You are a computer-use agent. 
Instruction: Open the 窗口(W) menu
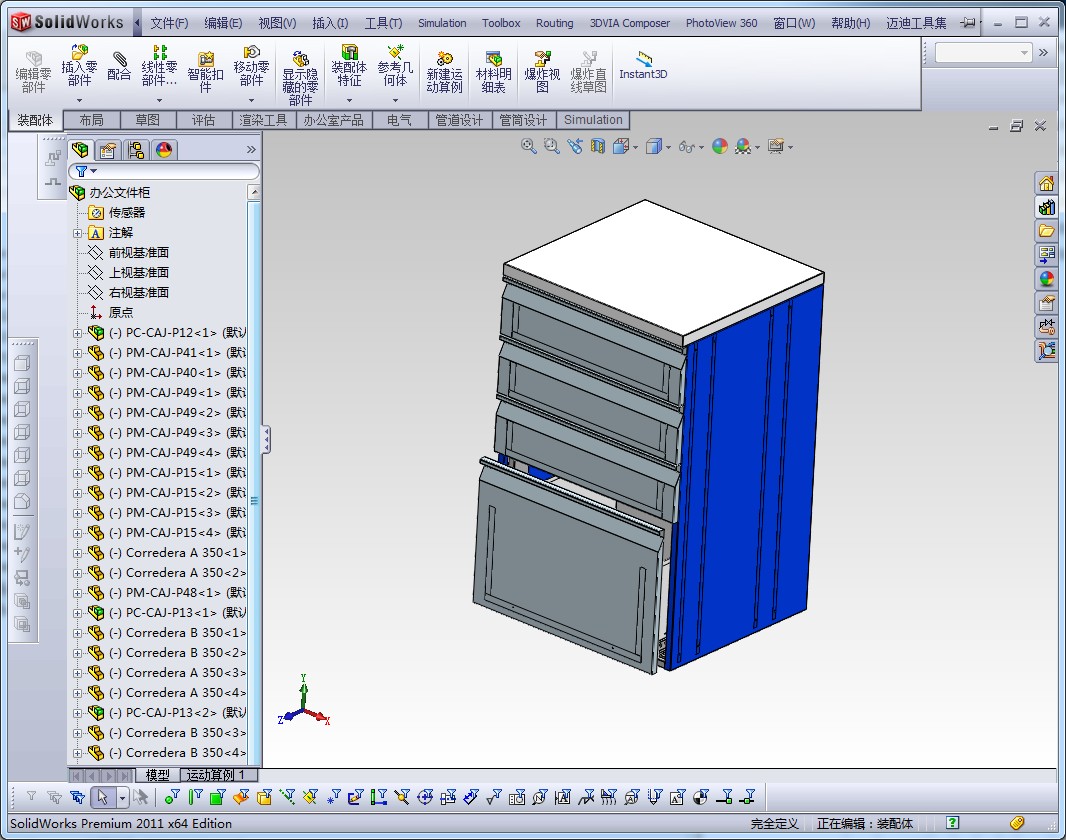click(x=794, y=23)
